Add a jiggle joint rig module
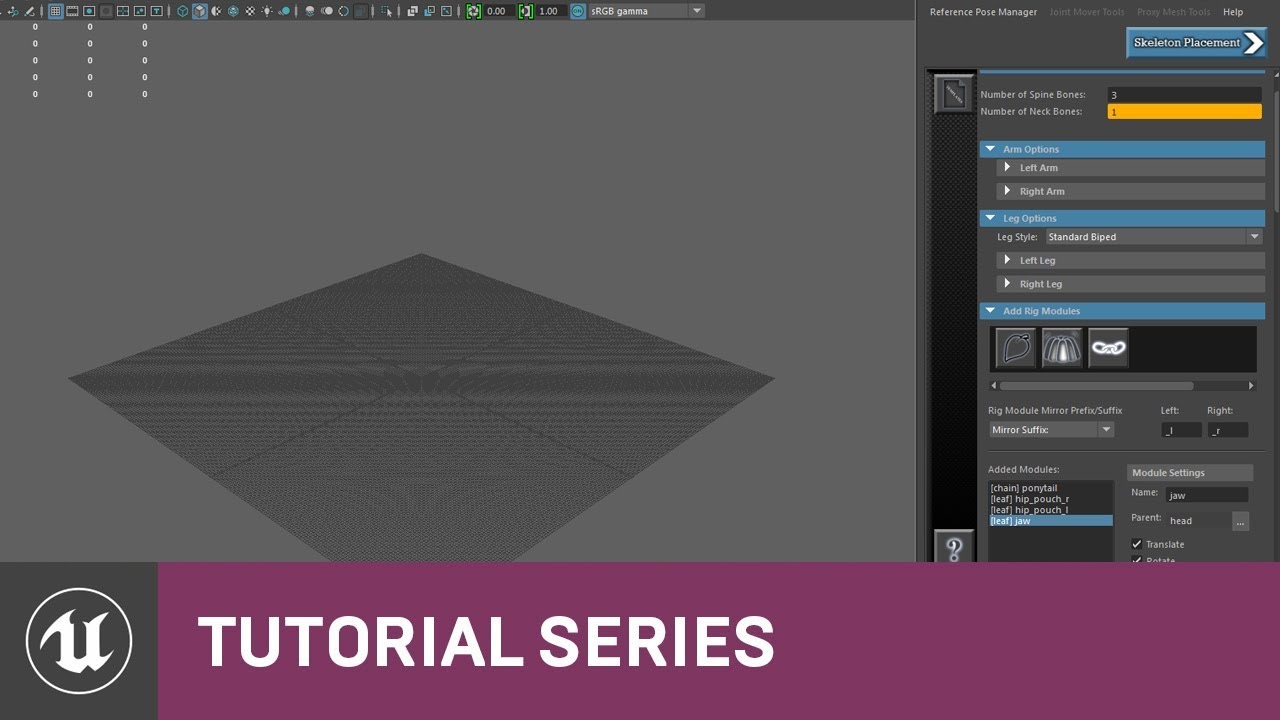Viewport: 1280px width, 720px height. (1062, 348)
